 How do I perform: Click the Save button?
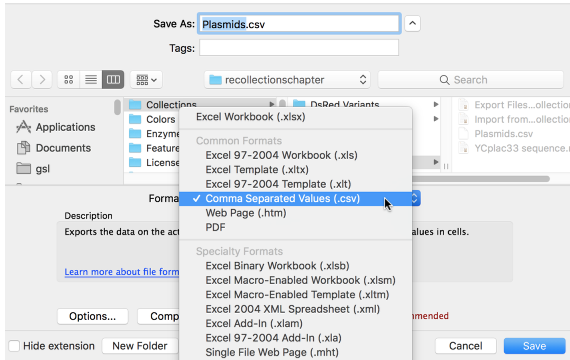[534, 346]
